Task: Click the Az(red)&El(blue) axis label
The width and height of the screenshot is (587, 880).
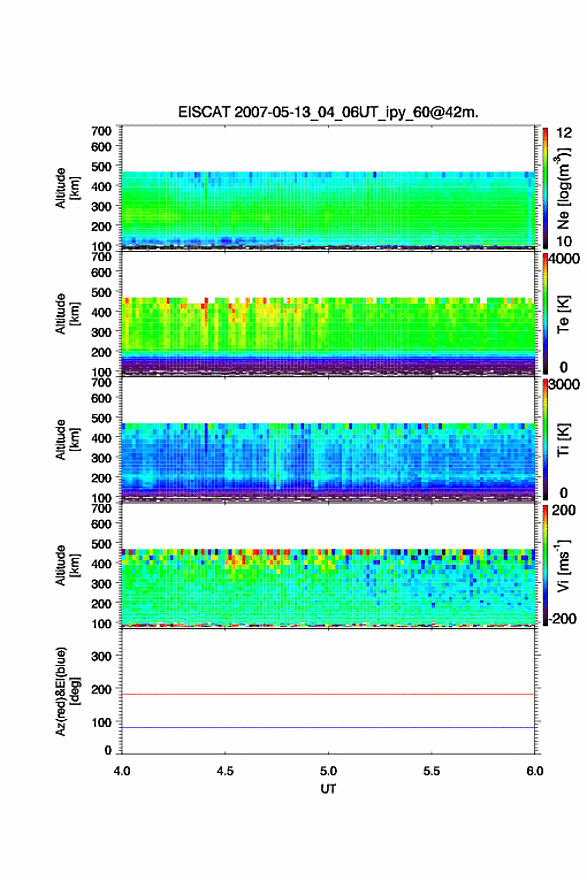Action: (66, 691)
